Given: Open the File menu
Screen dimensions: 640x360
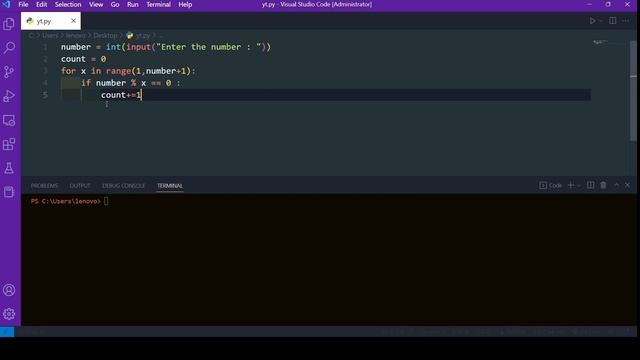Looking at the screenshot, I should click(x=23, y=4).
